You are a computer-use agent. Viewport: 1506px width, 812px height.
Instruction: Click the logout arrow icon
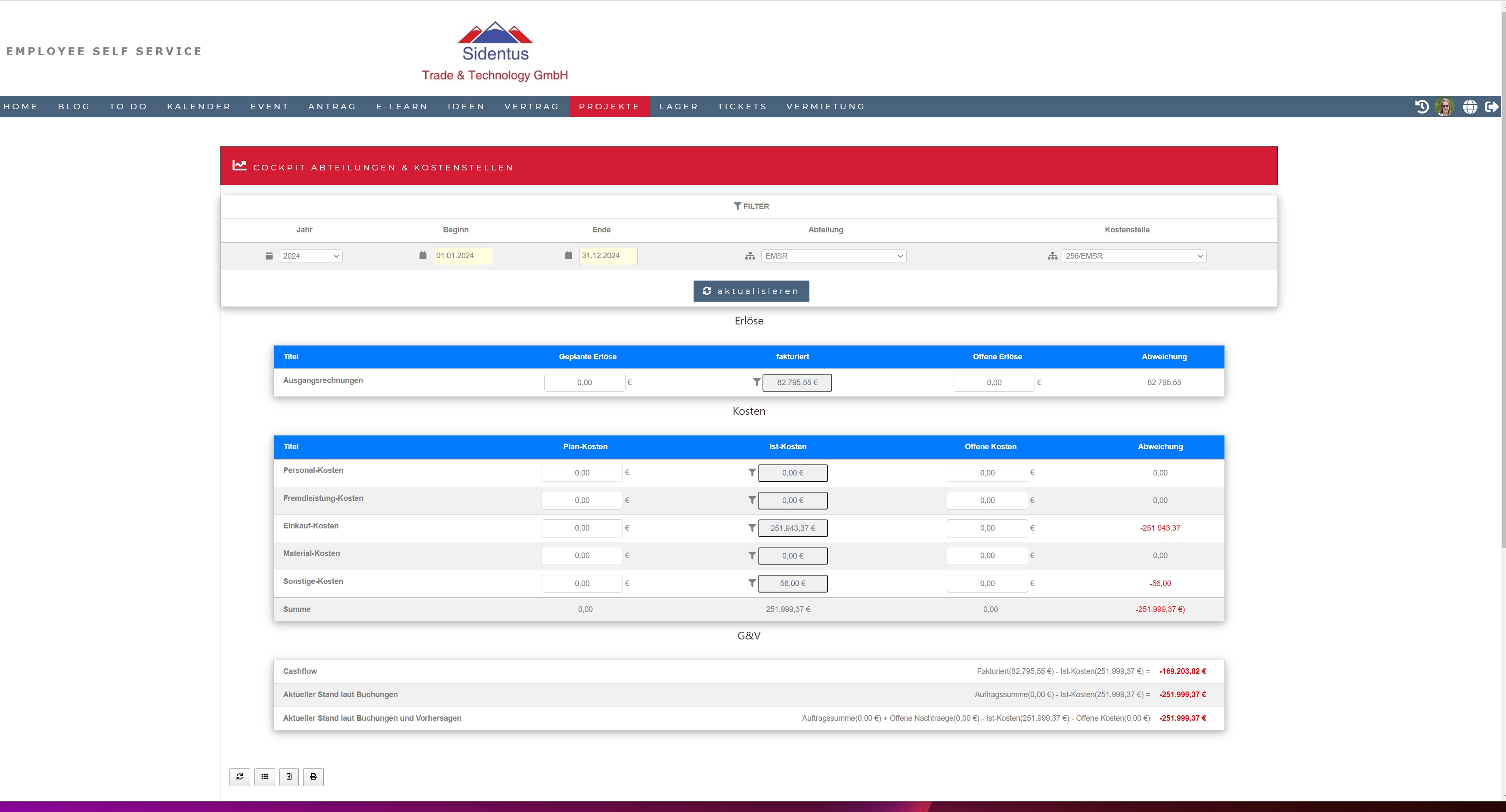coord(1491,106)
